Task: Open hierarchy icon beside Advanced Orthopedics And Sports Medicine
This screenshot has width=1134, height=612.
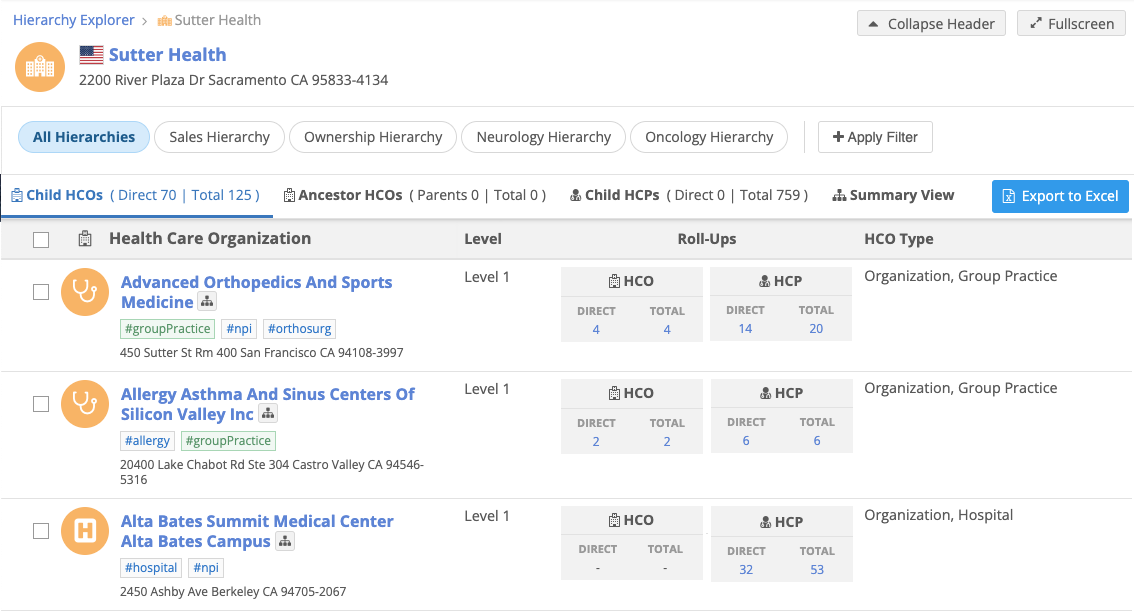Action: [x=207, y=302]
